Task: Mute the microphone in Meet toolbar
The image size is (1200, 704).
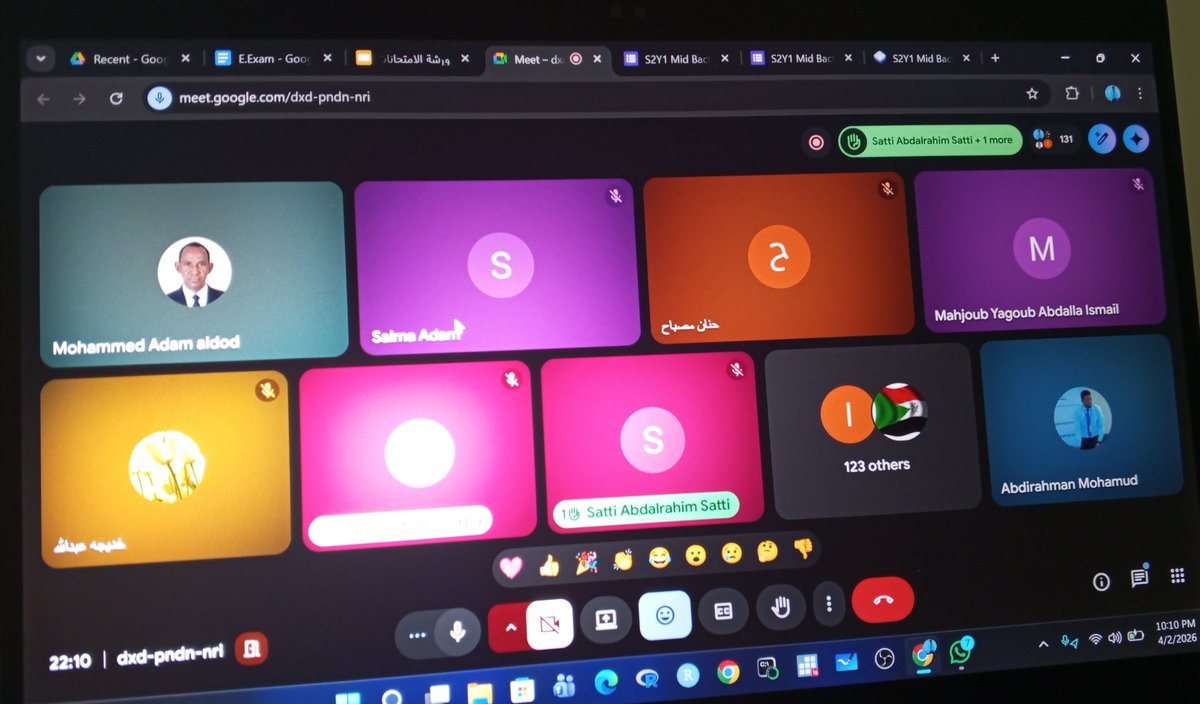Action: (x=458, y=633)
